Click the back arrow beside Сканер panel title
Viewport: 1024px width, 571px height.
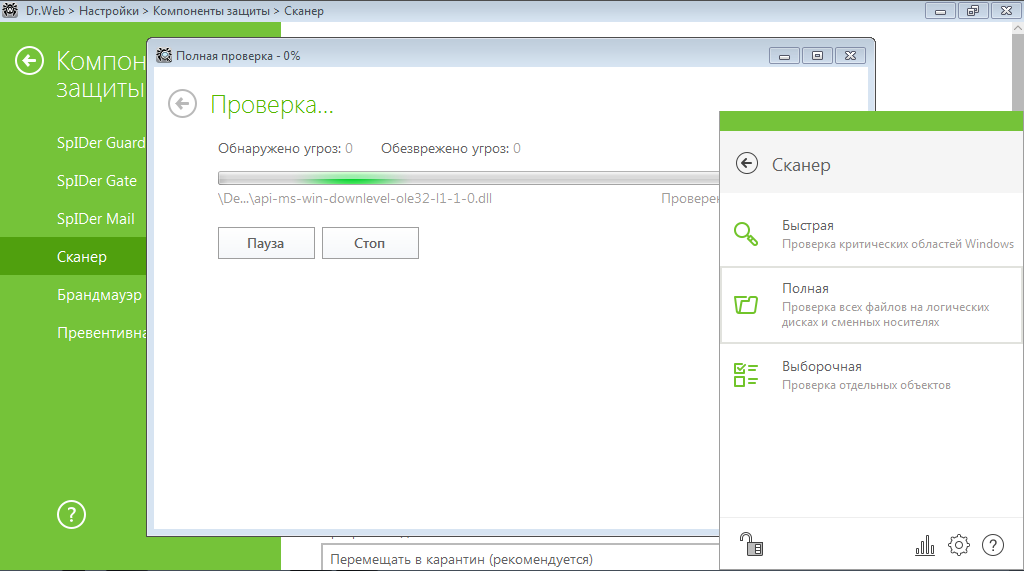point(747,163)
